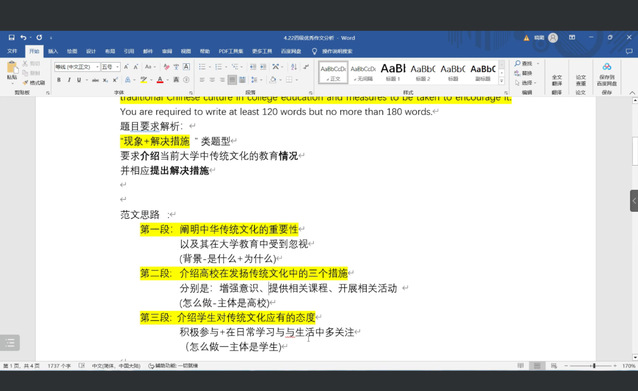Toggle italic formatting button
638x391 pixels.
[69, 80]
